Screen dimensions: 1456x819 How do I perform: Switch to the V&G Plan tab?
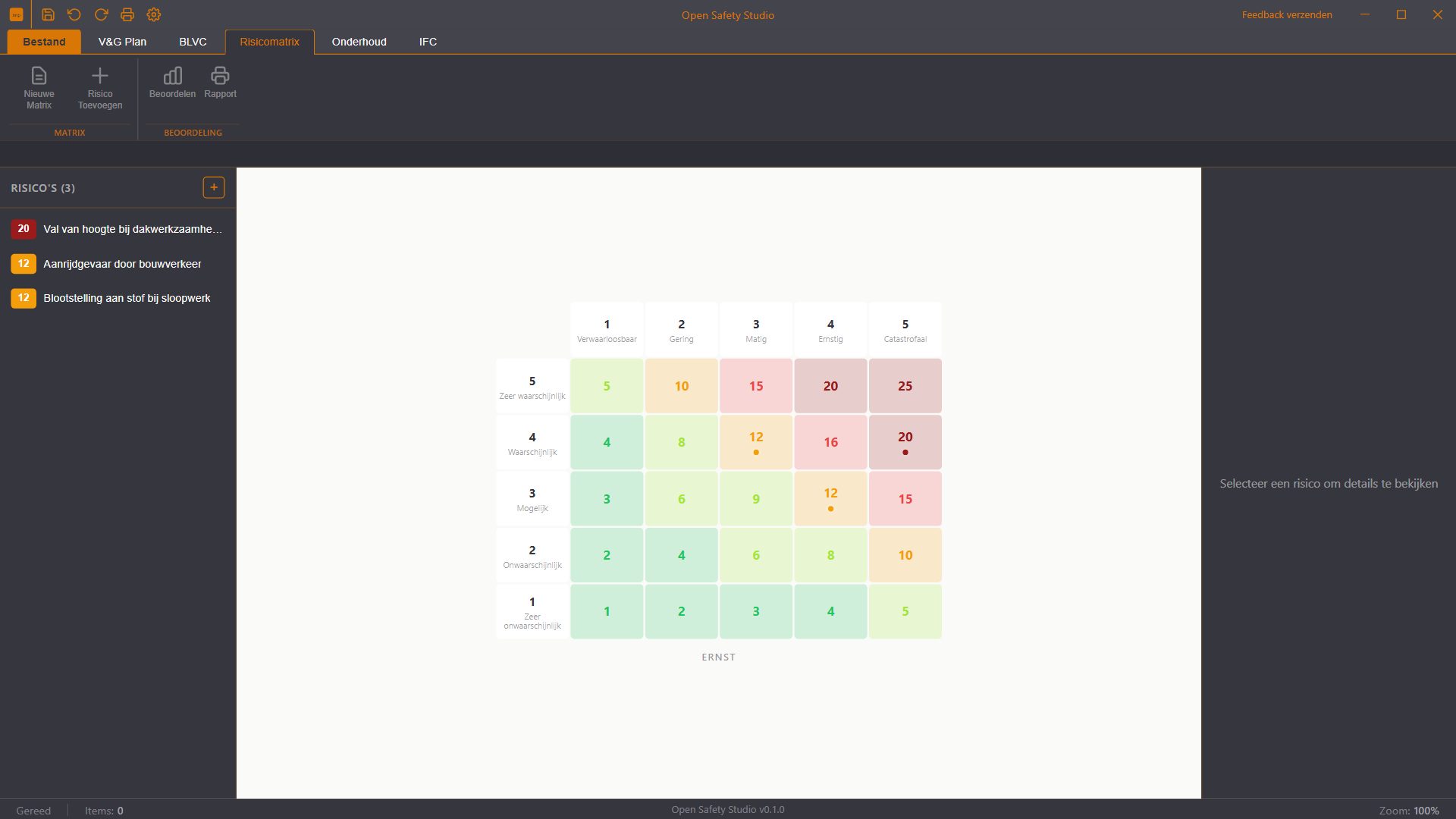[122, 42]
